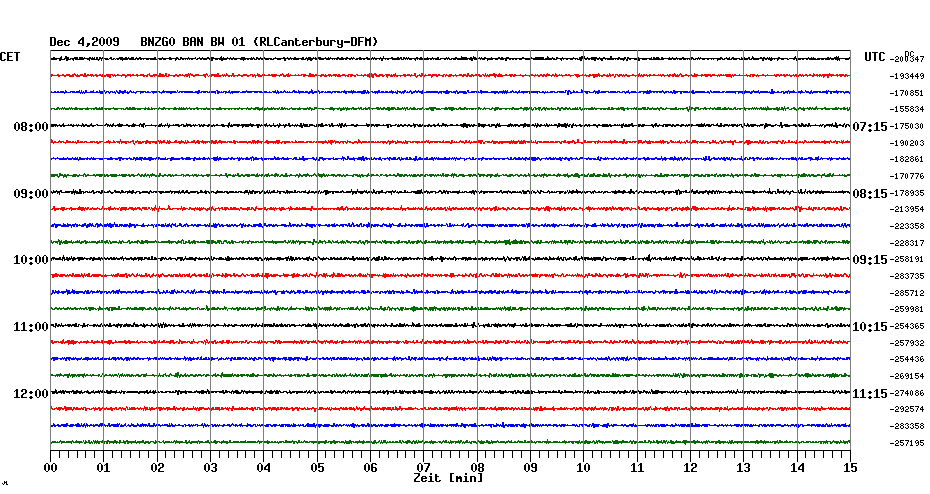
Task: Select the RLCanterbury-DFM text in title
Action: (316, 42)
